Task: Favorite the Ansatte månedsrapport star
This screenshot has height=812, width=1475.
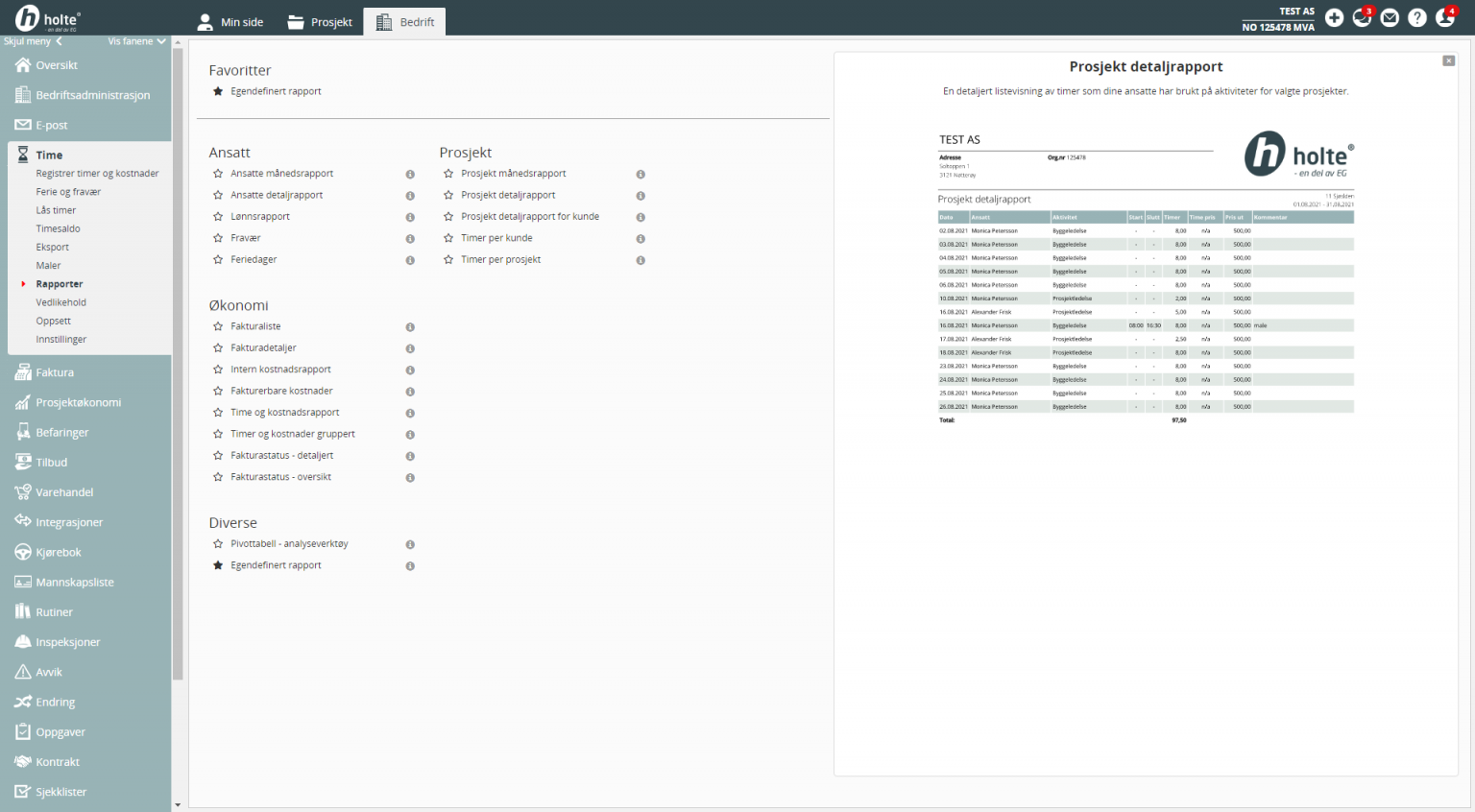Action: 218,174
